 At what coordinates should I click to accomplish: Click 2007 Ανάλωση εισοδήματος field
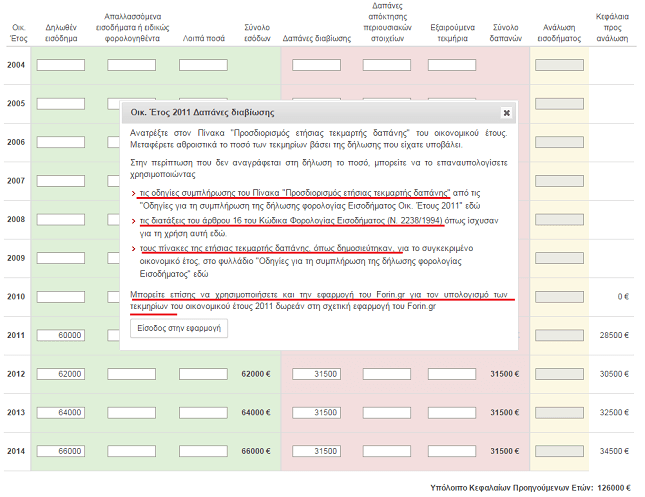pos(559,181)
